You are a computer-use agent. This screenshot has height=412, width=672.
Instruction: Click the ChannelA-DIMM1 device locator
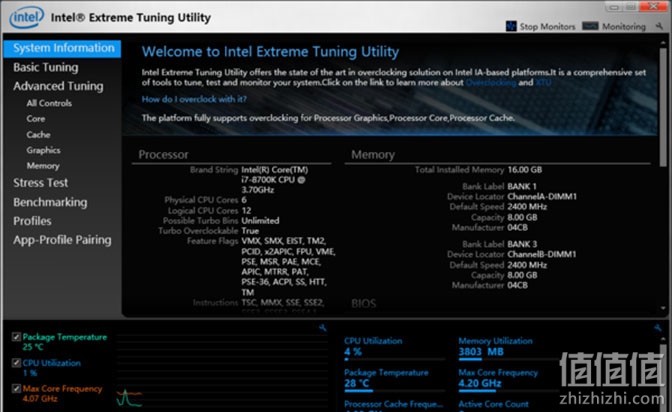[542, 197]
